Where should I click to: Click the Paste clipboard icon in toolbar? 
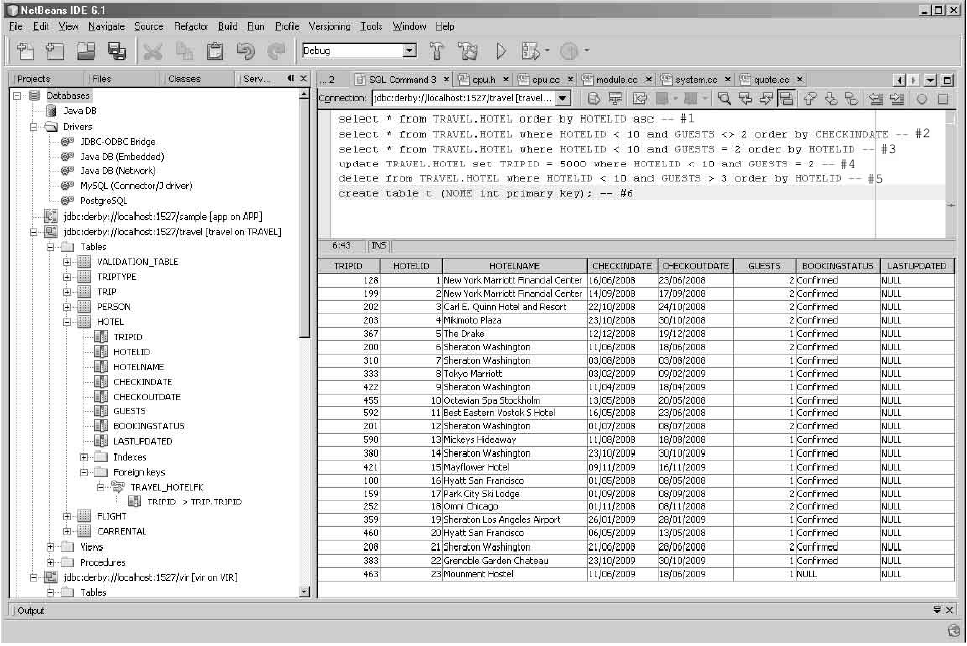214,51
